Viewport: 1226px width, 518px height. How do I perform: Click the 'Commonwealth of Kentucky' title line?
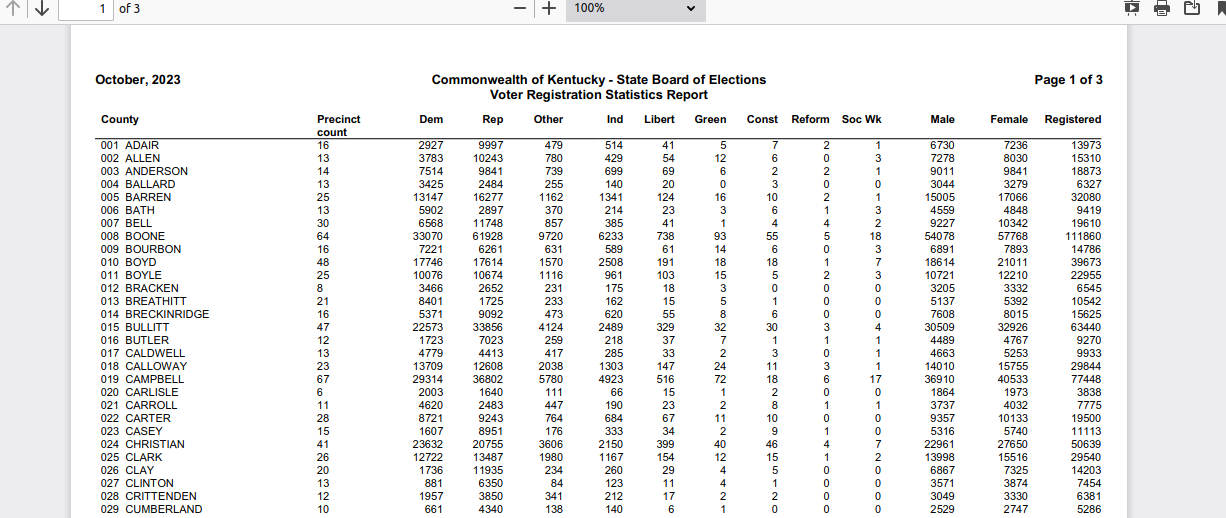599,80
